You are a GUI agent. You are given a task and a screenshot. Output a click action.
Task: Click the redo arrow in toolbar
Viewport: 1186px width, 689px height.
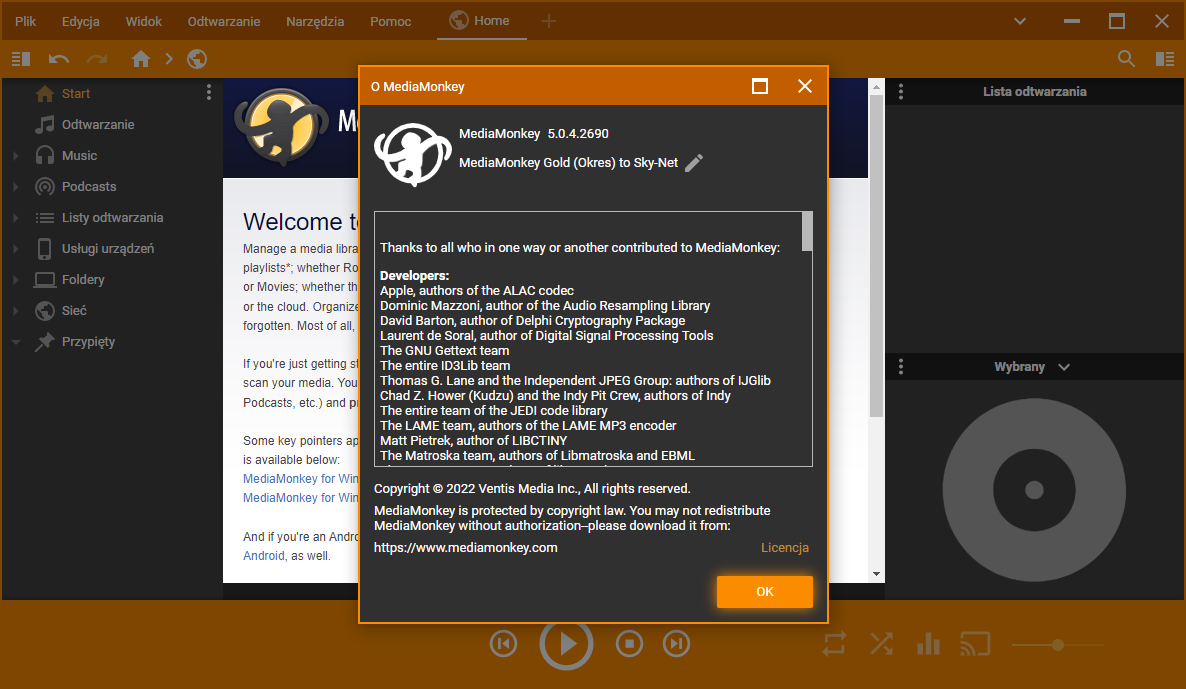pos(97,59)
